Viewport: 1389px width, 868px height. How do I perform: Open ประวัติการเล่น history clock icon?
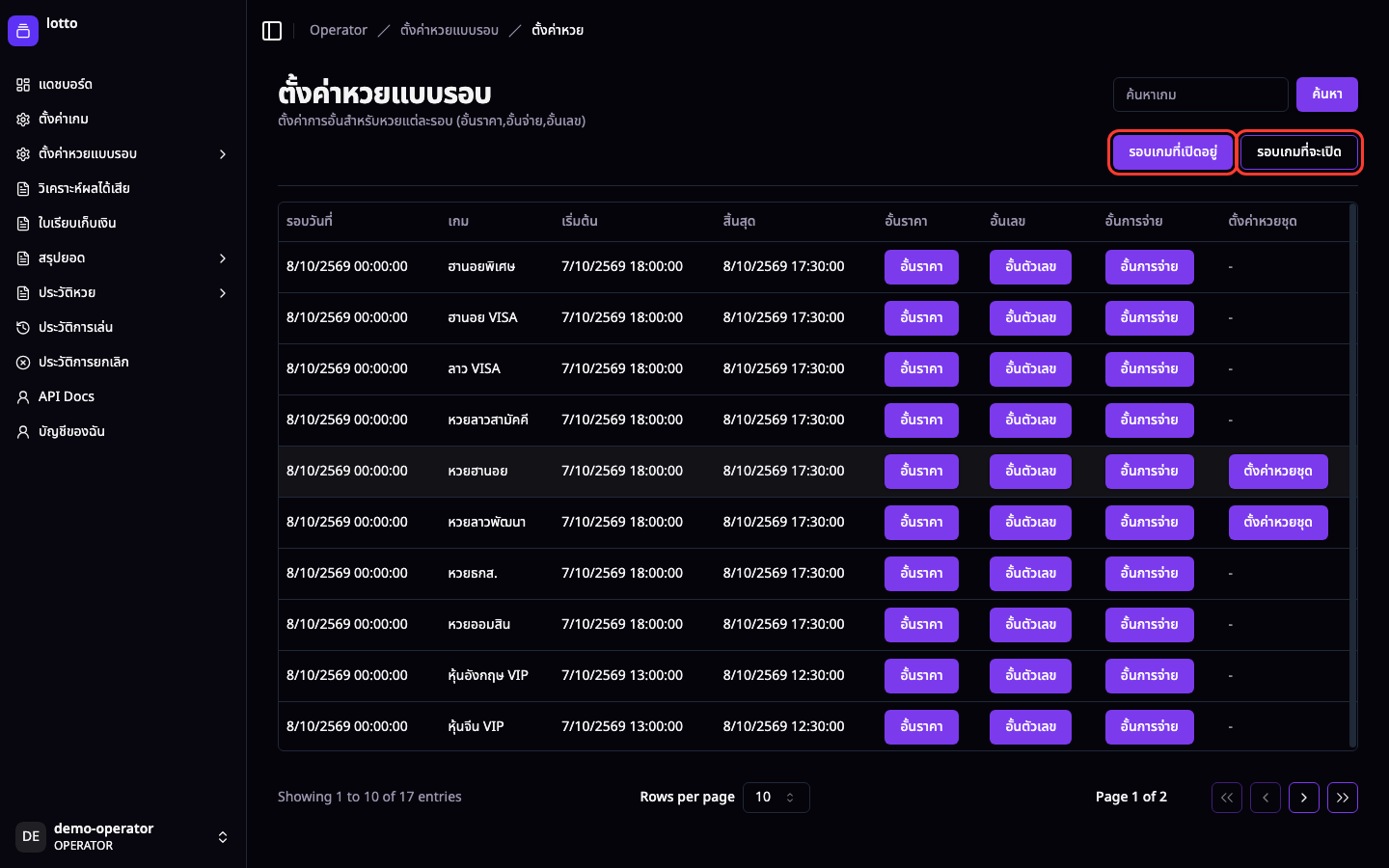click(23, 328)
